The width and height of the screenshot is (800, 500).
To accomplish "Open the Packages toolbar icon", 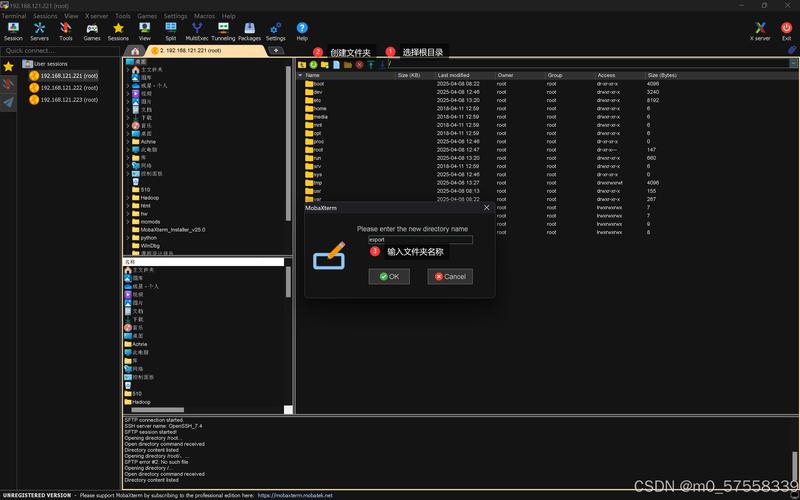I will click(249, 31).
